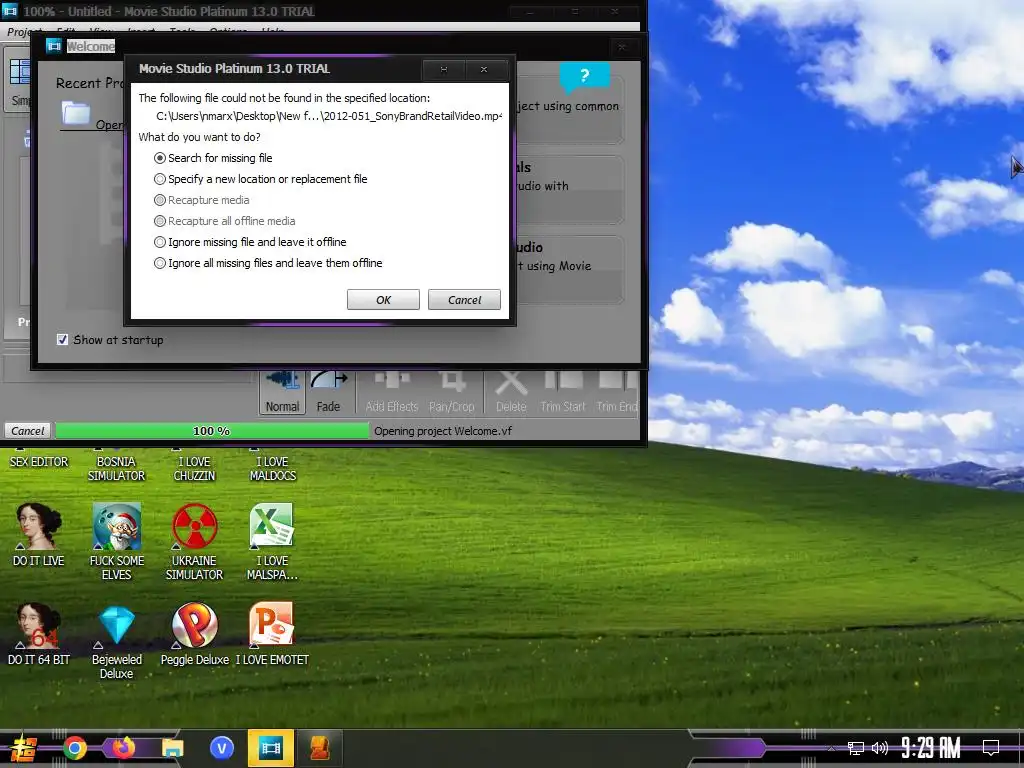
Task: Click the I LOVE CHUZZIN desktop label
Action: click(x=194, y=468)
